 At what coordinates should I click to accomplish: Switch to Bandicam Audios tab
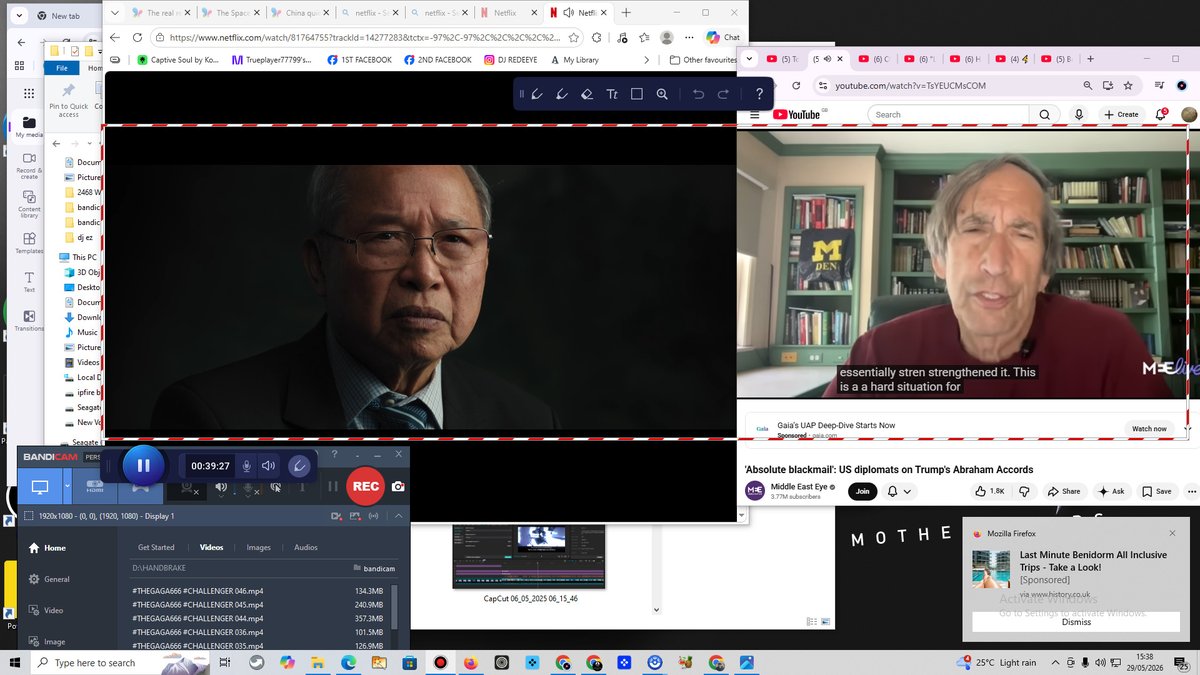point(306,547)
